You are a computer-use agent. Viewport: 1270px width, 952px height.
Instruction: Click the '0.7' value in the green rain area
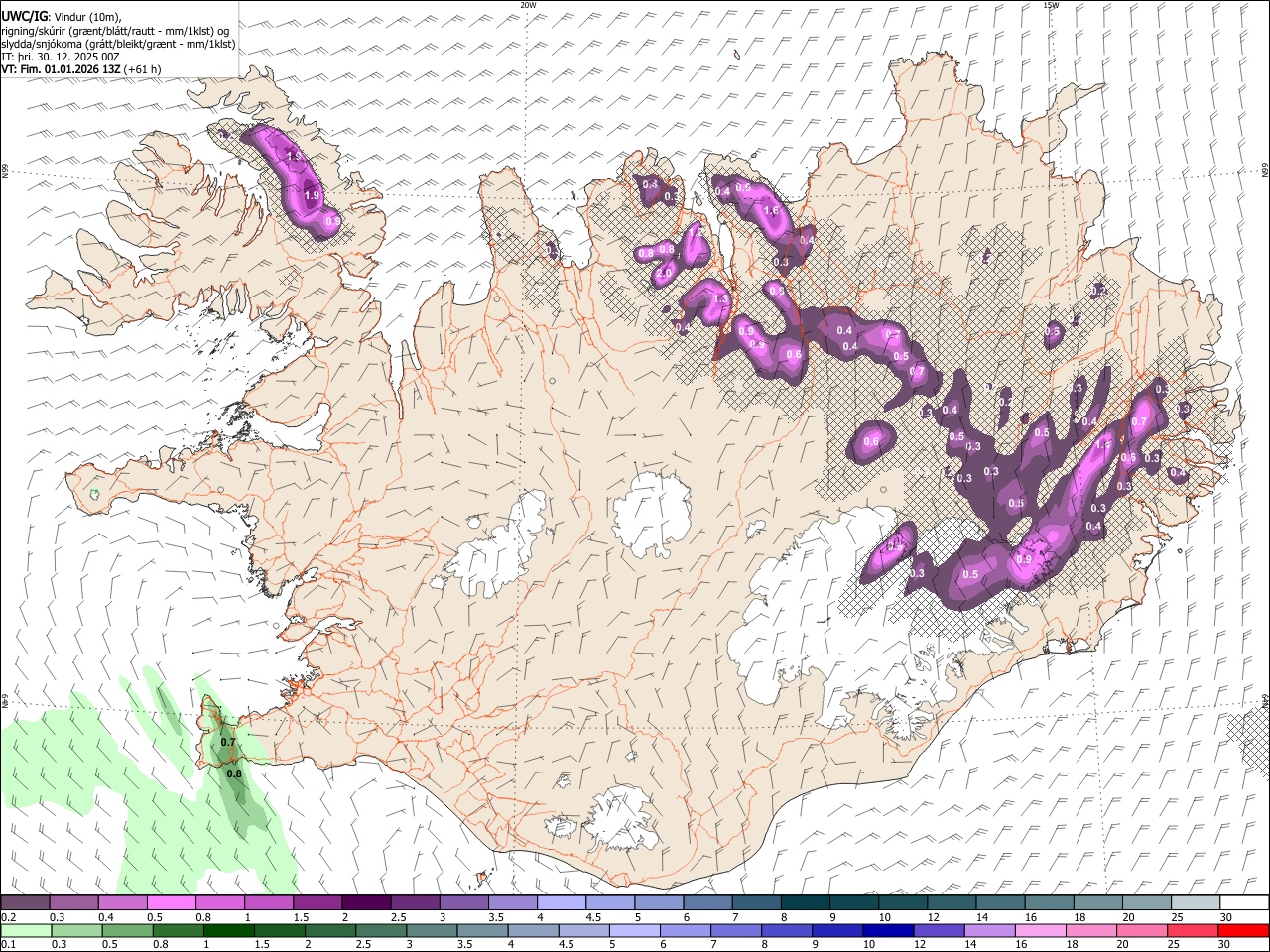click(228, 742)
